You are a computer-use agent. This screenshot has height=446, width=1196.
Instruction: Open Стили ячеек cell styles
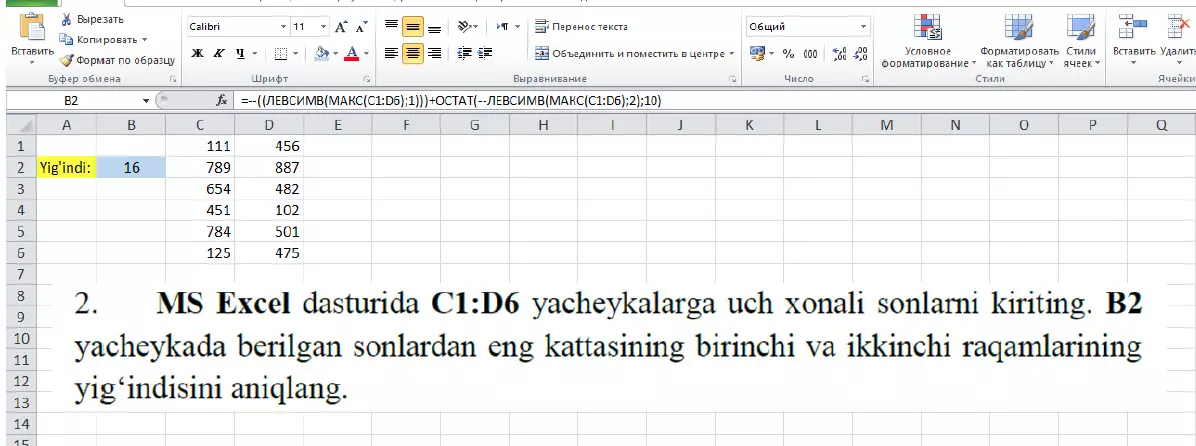point(1081,42)
